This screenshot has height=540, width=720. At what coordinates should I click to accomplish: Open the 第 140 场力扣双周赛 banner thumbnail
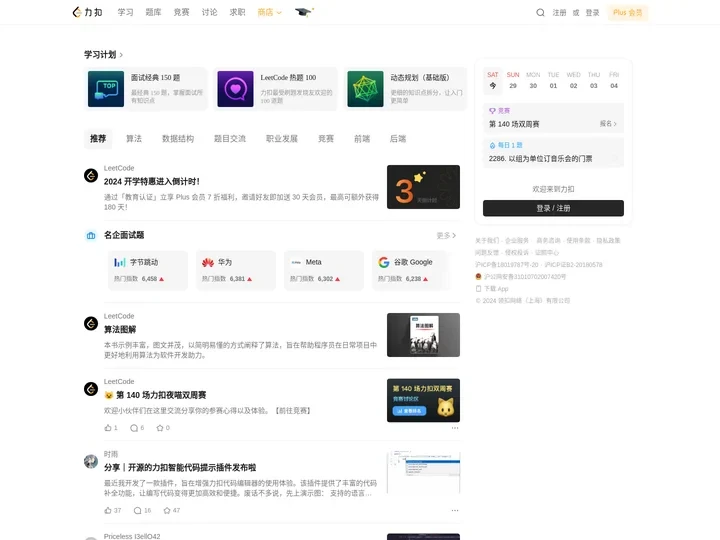(423, 400)
